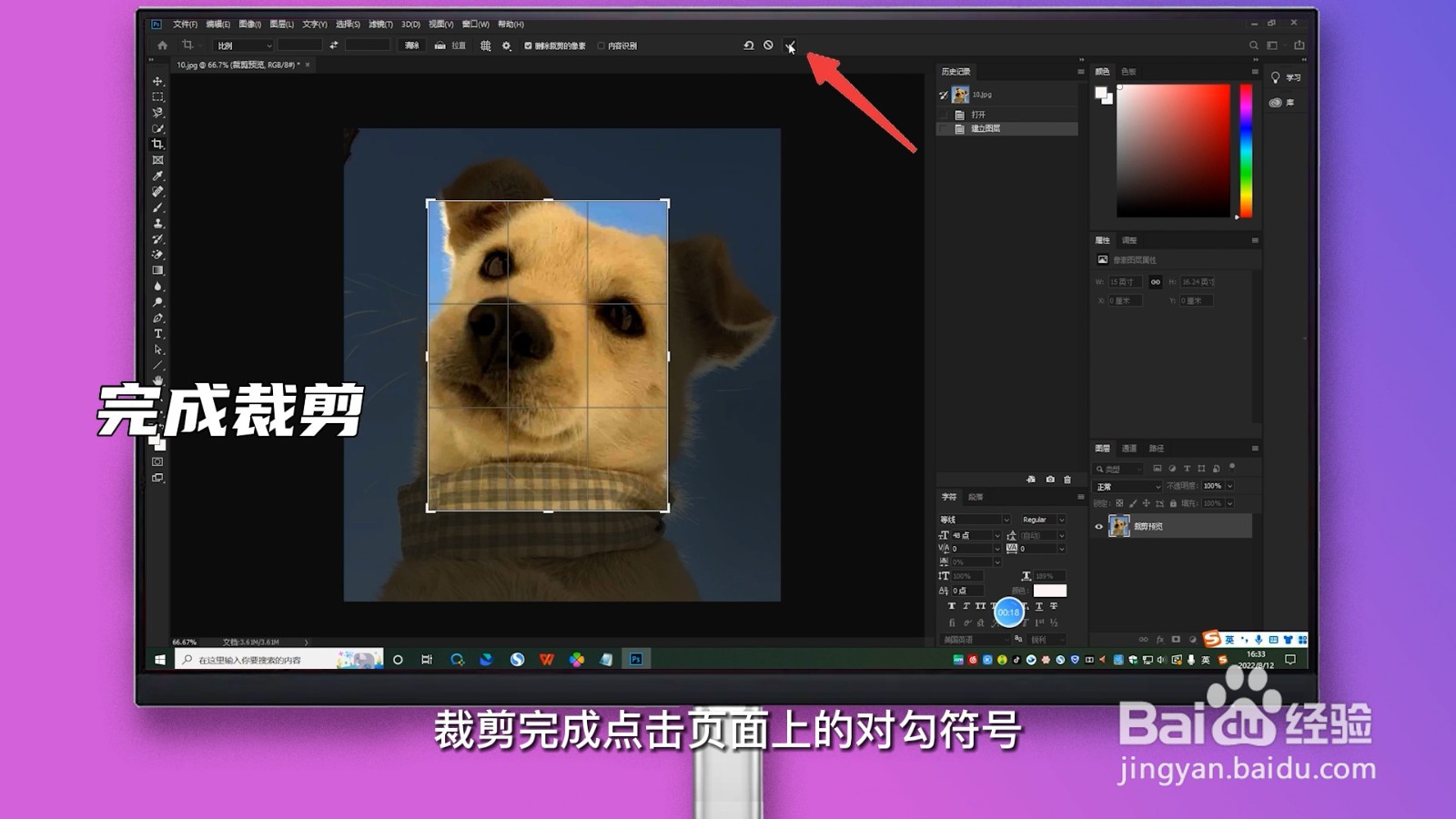Select the Lasso tool
Viewport: 1456px width, 819px height.
(157, 113)
